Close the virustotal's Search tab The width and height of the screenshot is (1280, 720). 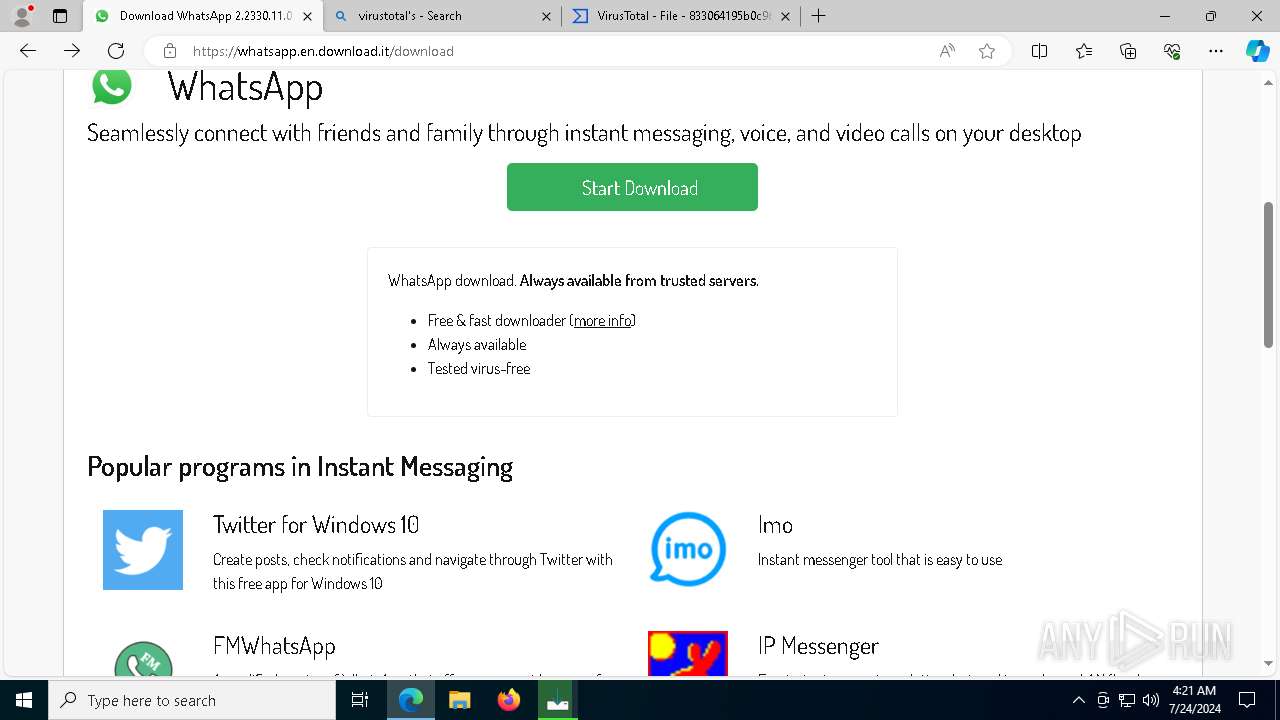tap(546, 16)
